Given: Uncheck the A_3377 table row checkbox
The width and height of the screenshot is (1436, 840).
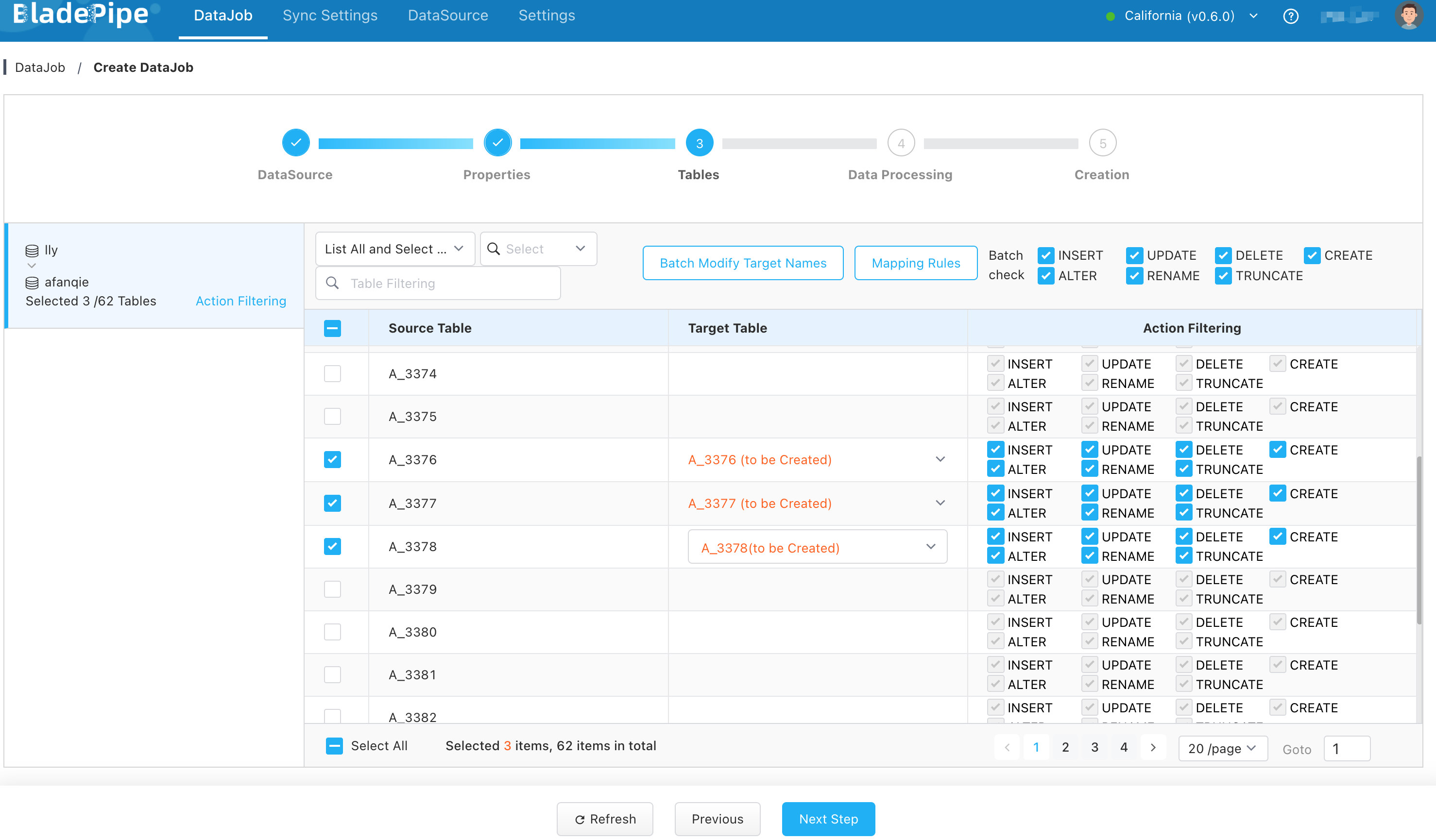Looking at the screenshot, I should [332, 503].
